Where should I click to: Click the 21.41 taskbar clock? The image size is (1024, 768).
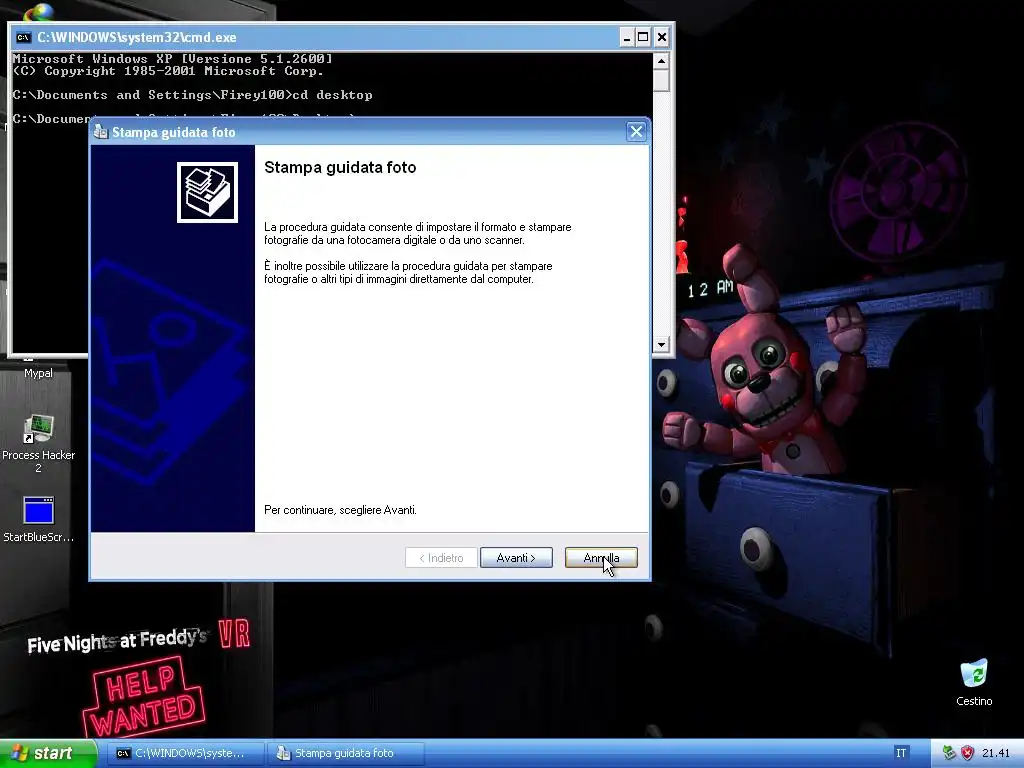[995, 753]
